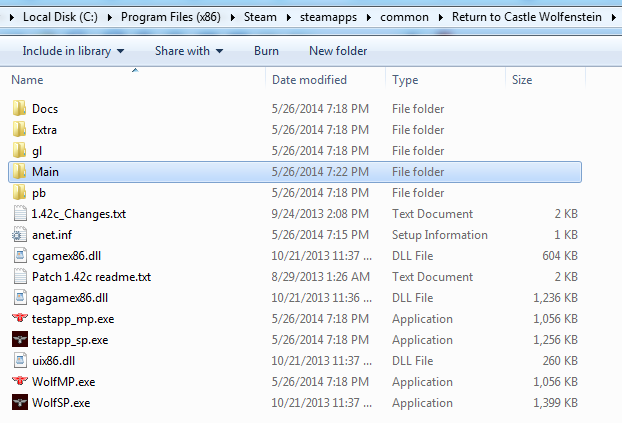
Task: Expand arrow after Local Disk (C:) in path
Action: pyautogui.click(x=109, y=17)
